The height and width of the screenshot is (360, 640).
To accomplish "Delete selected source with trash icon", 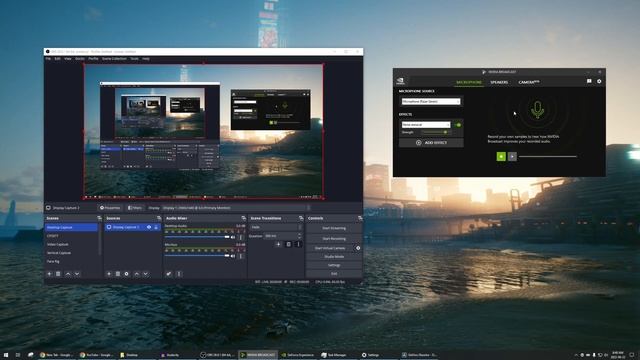I will (x=118, y=274).
